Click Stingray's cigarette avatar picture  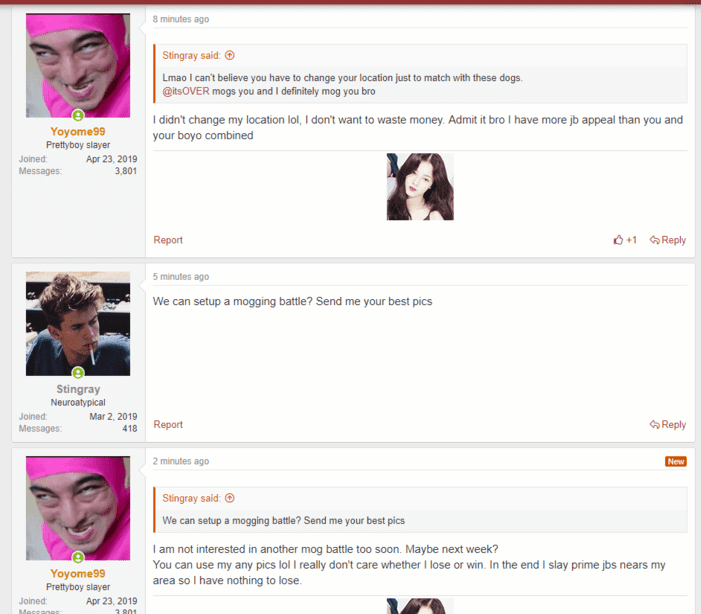click(78, 323)
